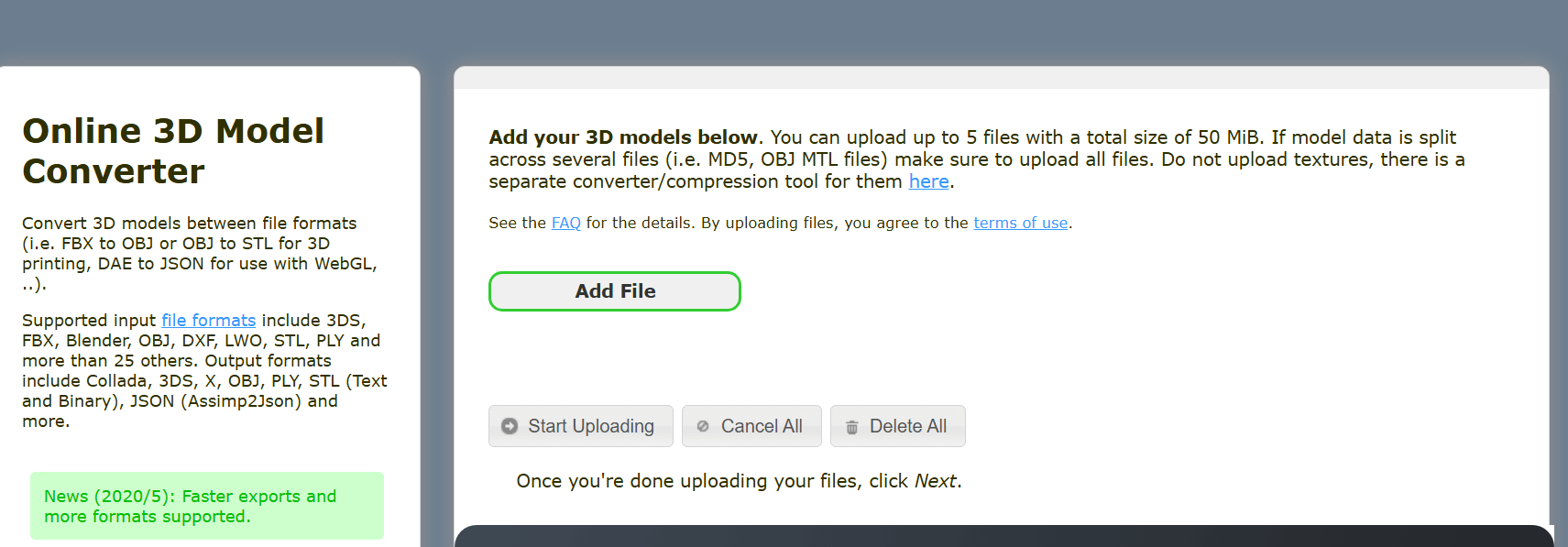Click the arrow icon in Start Uploading
1568x547 pixels.
coord(510,426)
